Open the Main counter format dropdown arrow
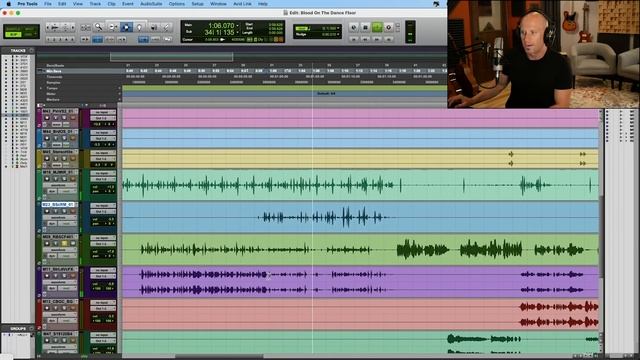This screenshot has height=360, width=640. pyautogui.click(x=237, y=26)
